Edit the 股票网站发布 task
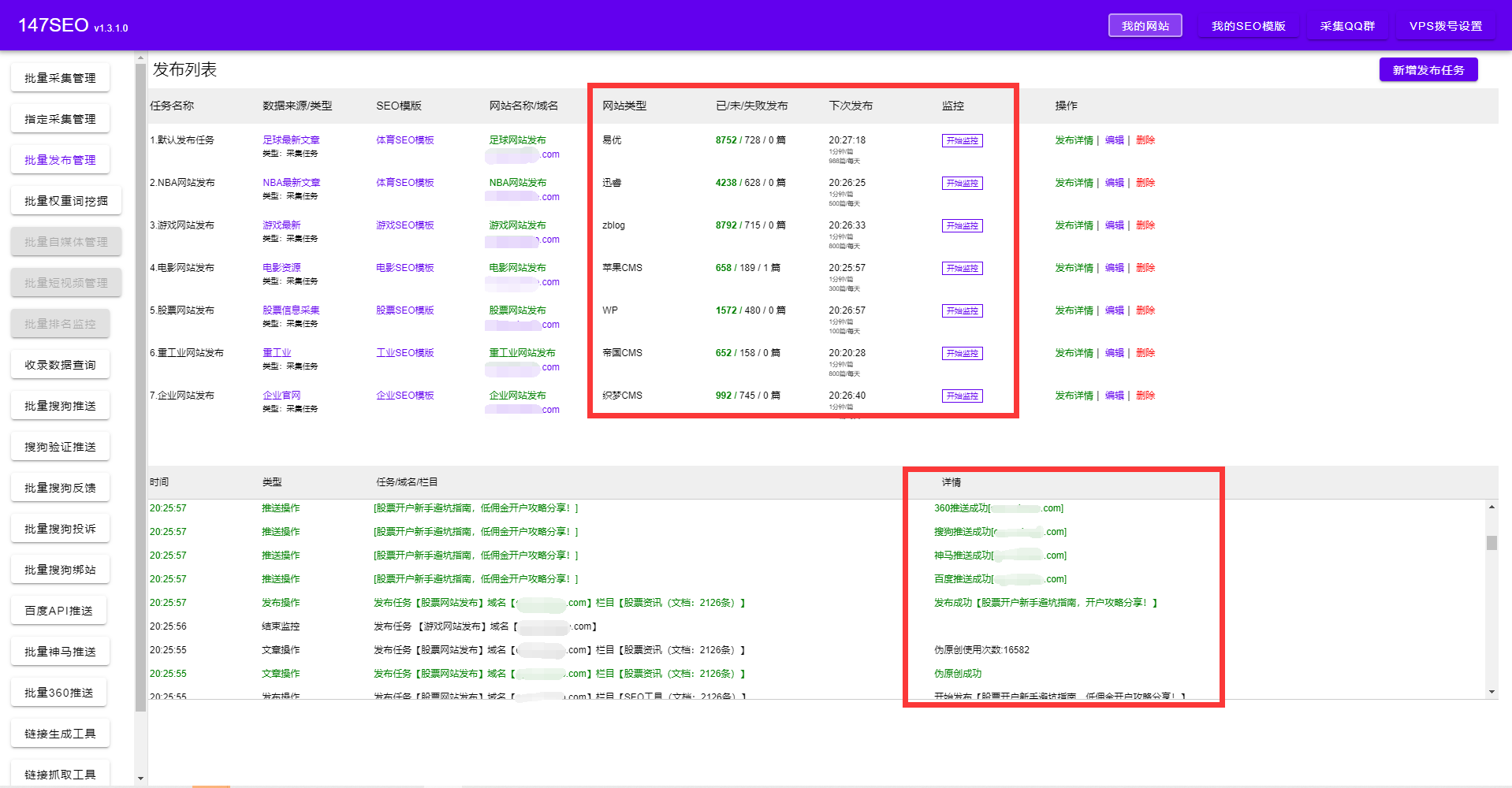 1114,310
